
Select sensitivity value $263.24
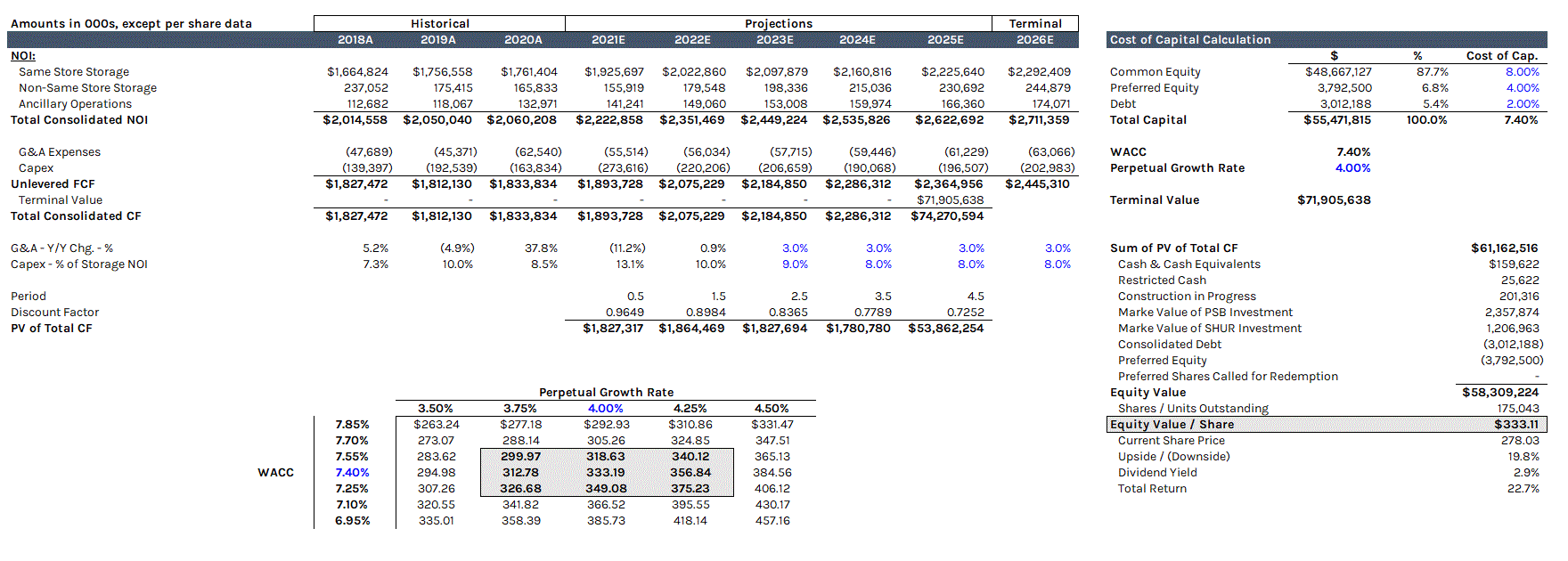[437, 425]
